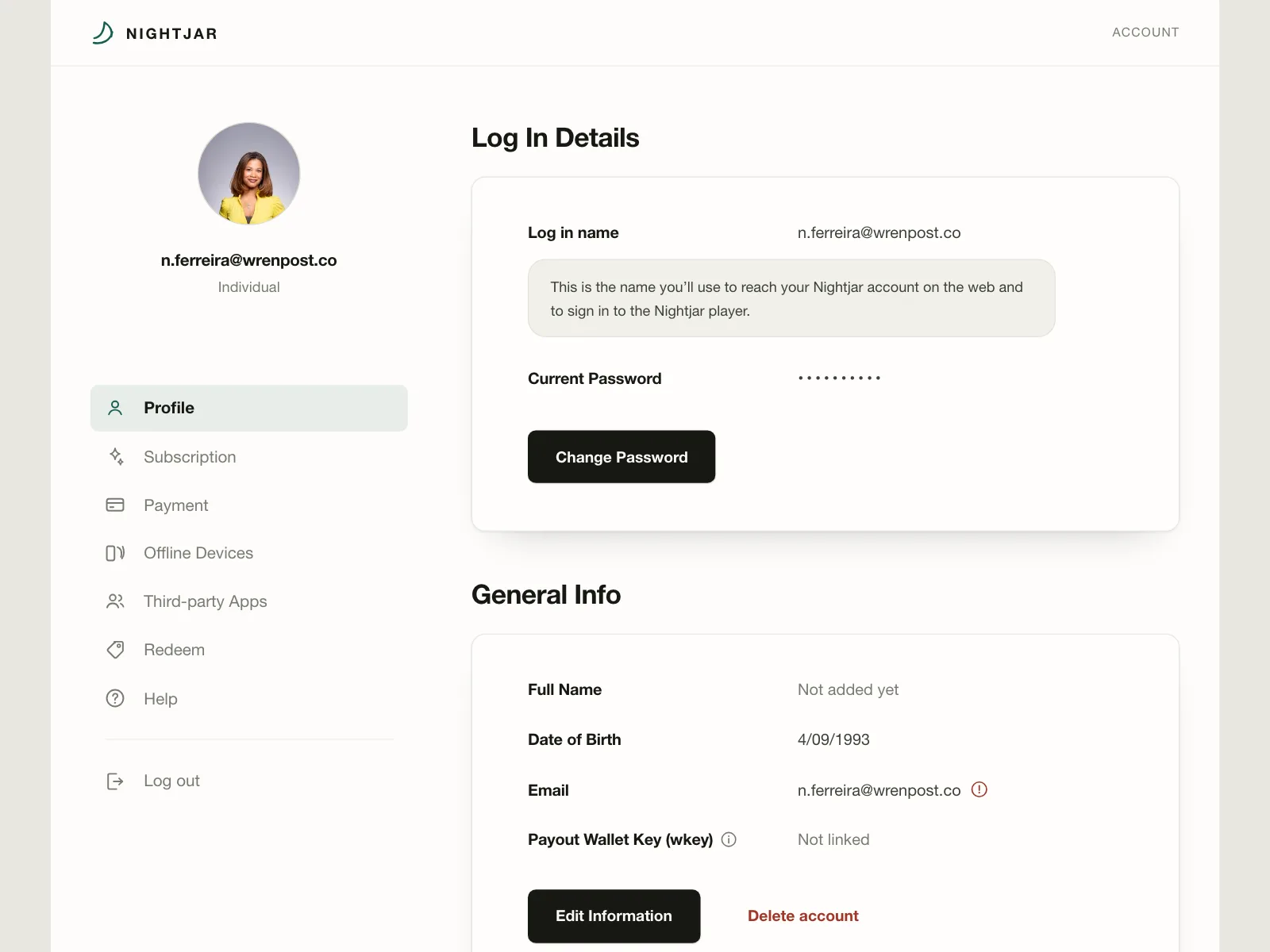The height and width of the screenshot is (952, 1270).
Task: Click the Redeem tag icon
Action: pyautogui.click(x=115, y=650)
